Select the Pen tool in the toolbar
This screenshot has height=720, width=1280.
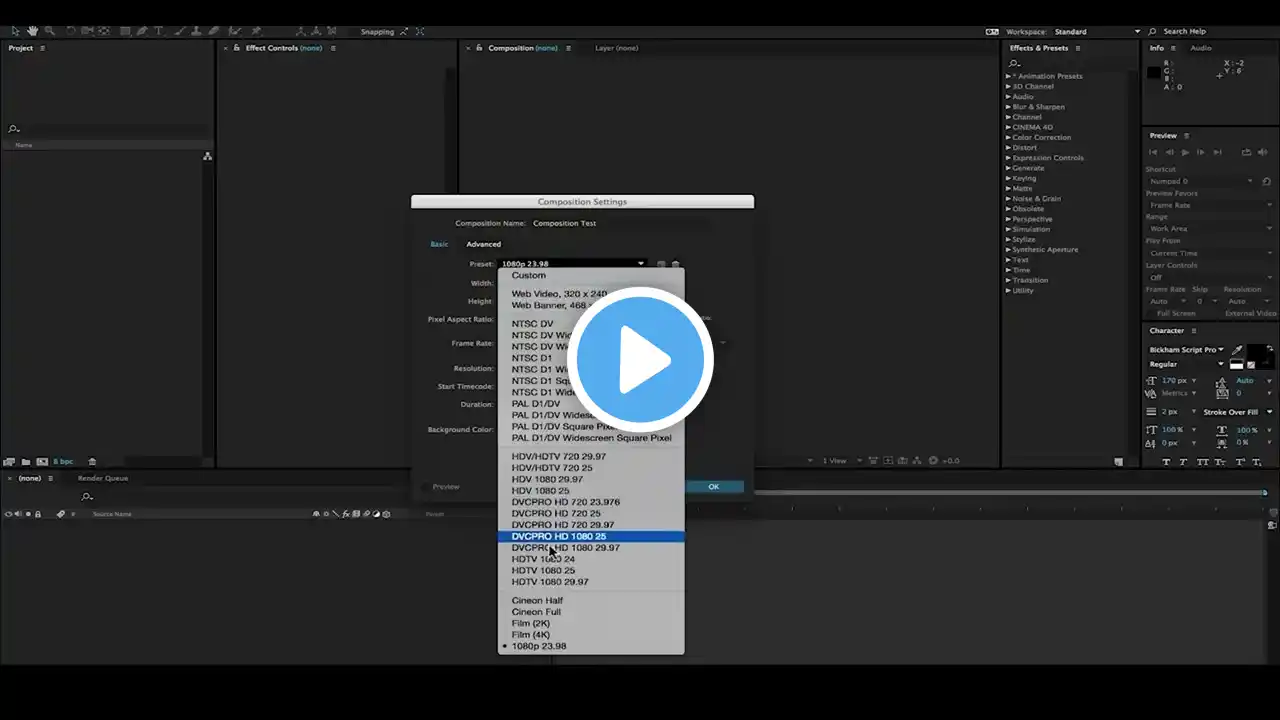(x=141, y=31)
